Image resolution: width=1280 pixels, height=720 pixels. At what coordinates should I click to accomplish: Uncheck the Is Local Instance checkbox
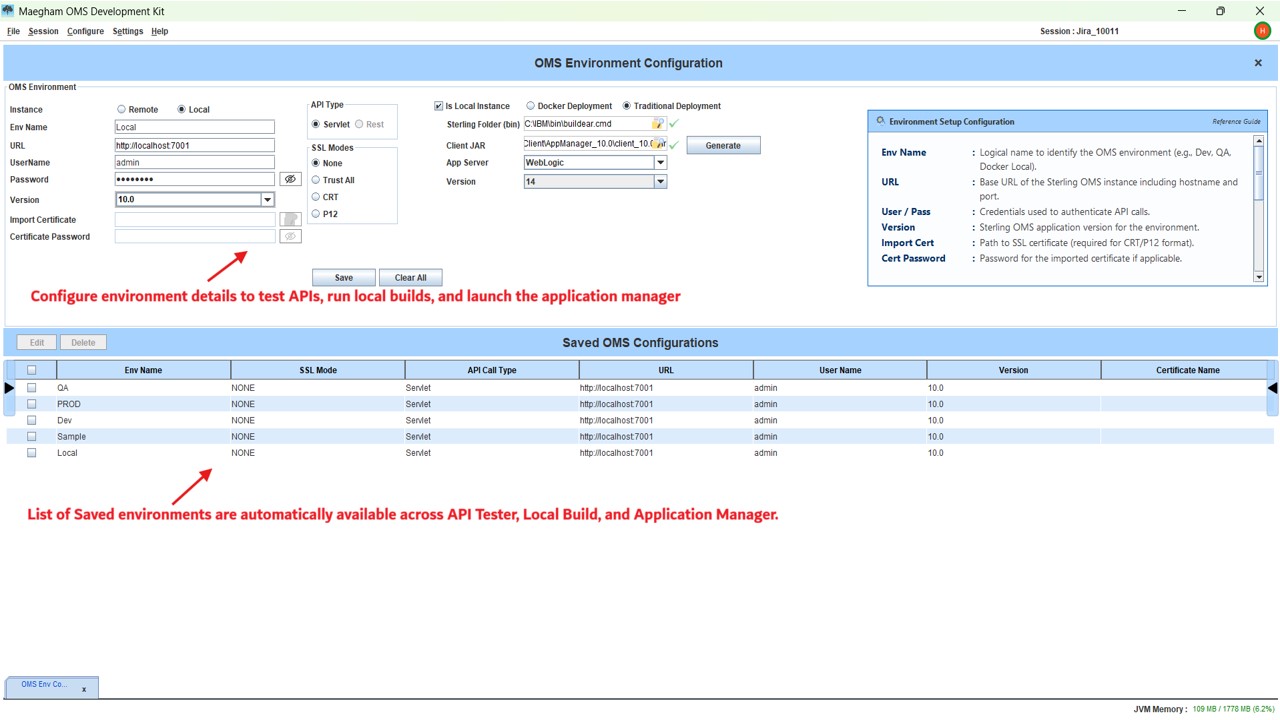pos(438,105)
